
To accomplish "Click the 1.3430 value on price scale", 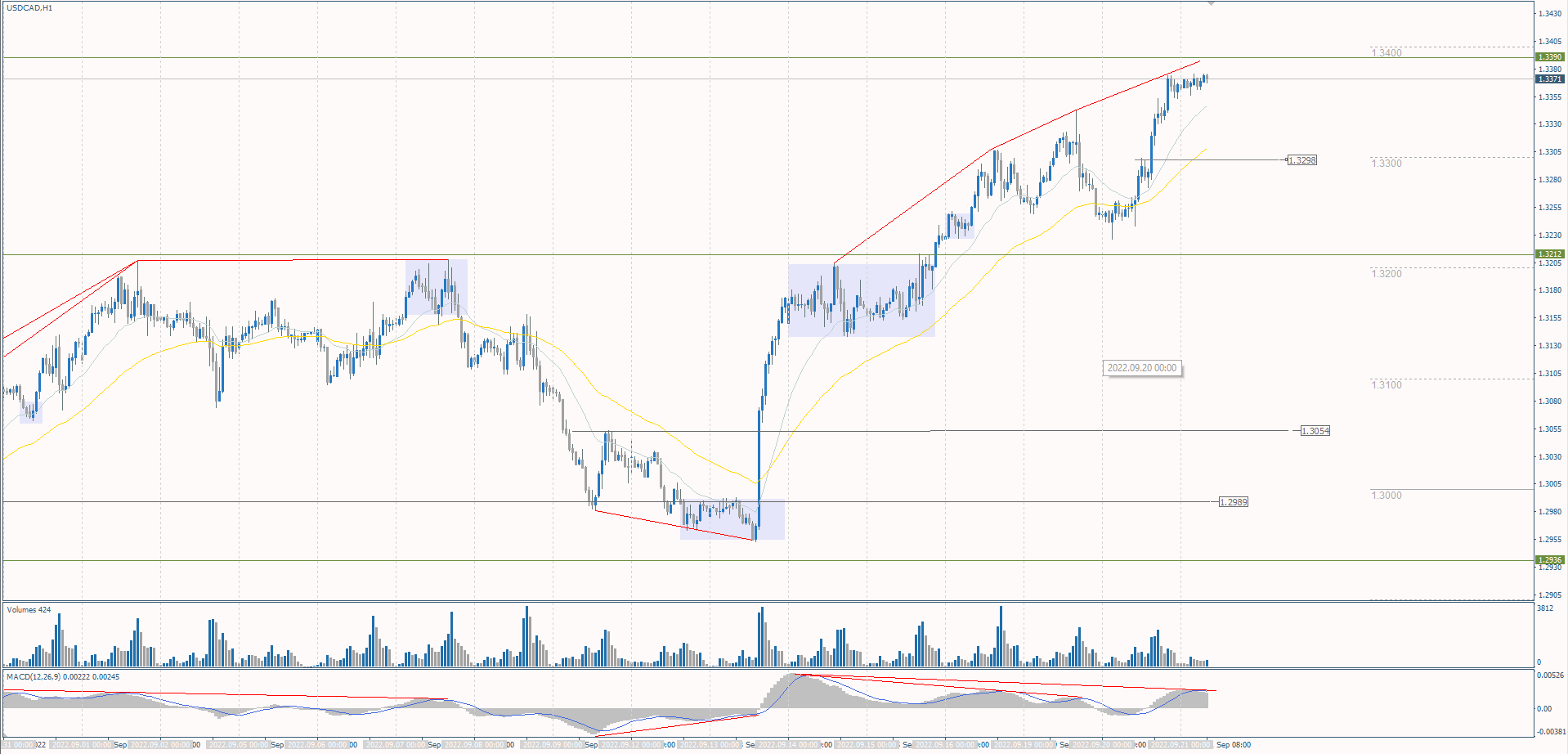I will (1550, 14).
